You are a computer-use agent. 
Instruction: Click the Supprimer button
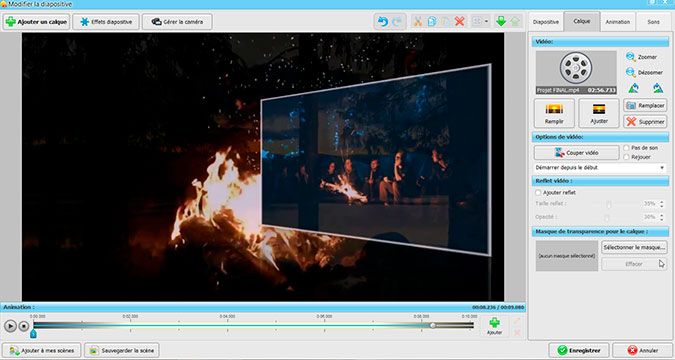click(x=645, y=122)
